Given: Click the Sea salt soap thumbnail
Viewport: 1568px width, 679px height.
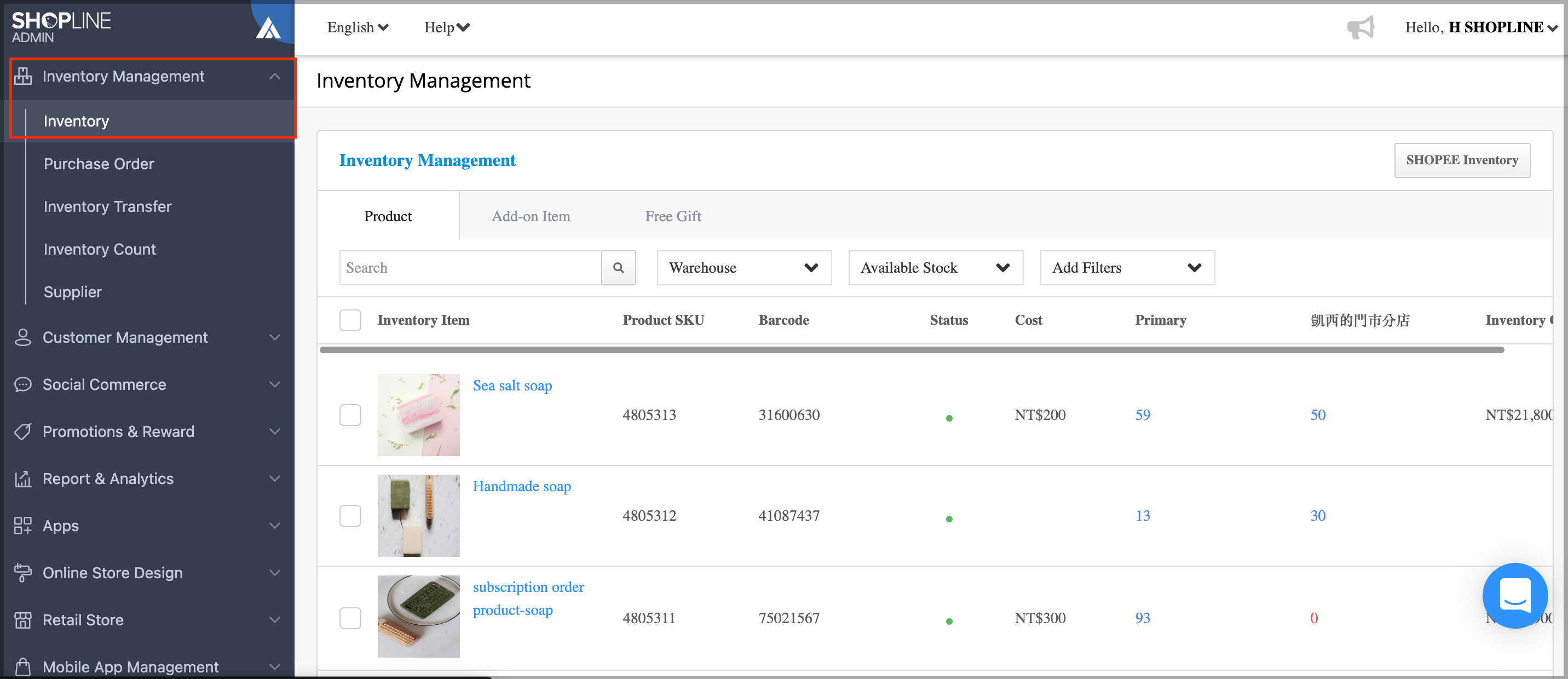Looking at the screenshot, I should point(418,415).
